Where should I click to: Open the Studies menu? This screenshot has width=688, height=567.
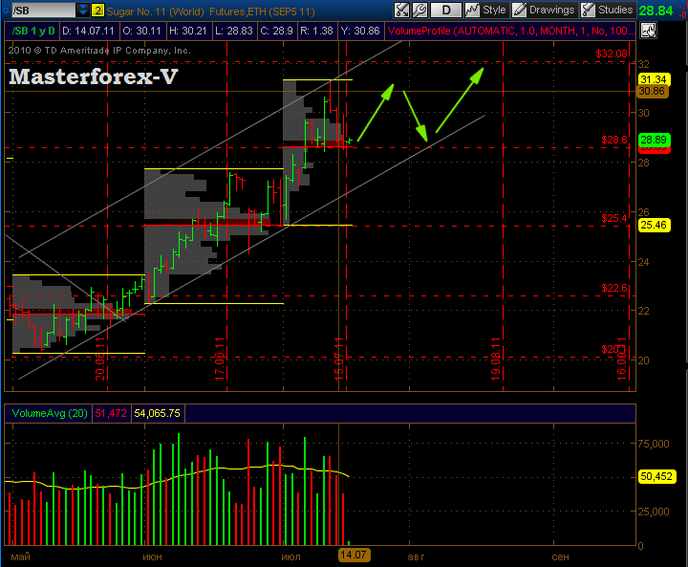pos(607,10)
